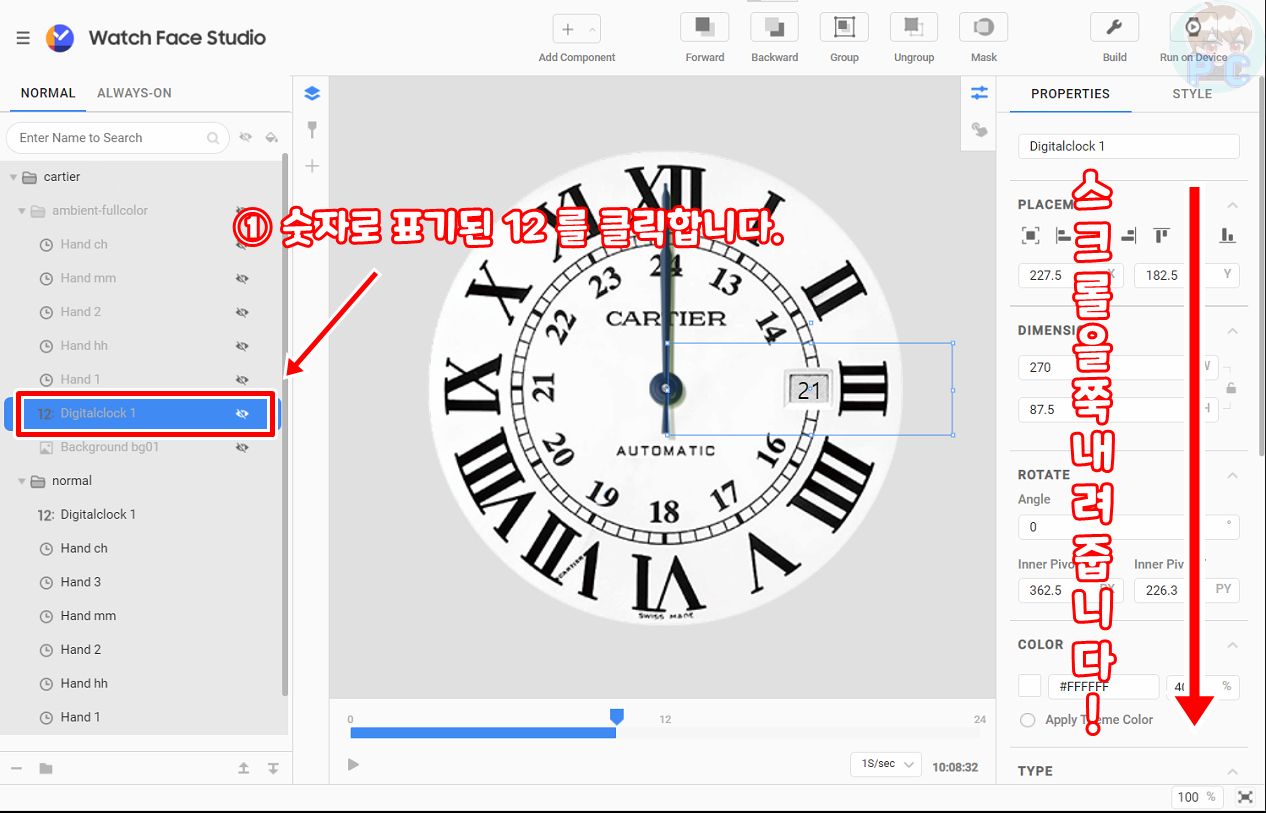Collapse the PLACEMENT section chevron
Viewport: 1266px width, 813px height.
pos(1232,205)
